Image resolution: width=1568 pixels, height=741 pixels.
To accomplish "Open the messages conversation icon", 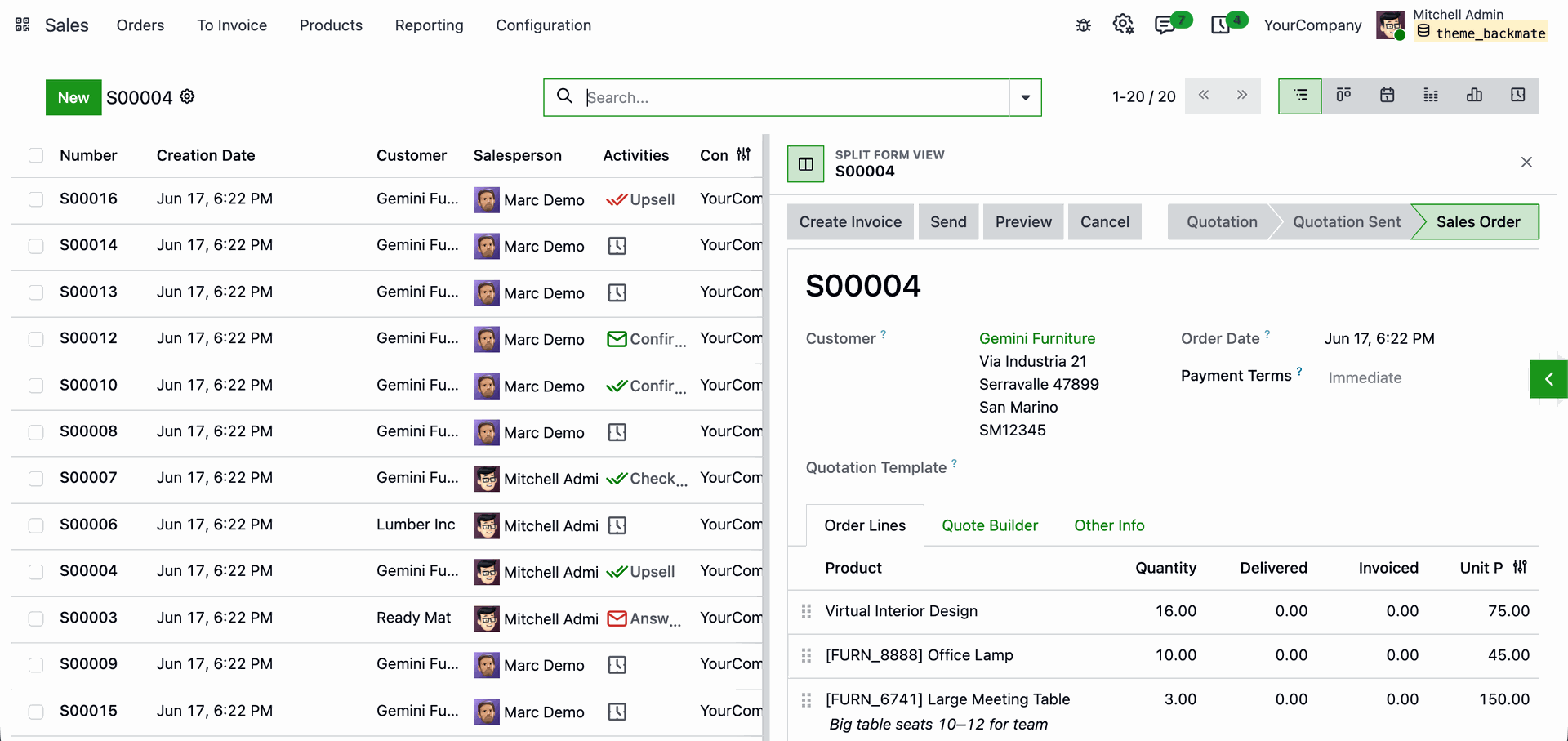I will (1165, 25).
